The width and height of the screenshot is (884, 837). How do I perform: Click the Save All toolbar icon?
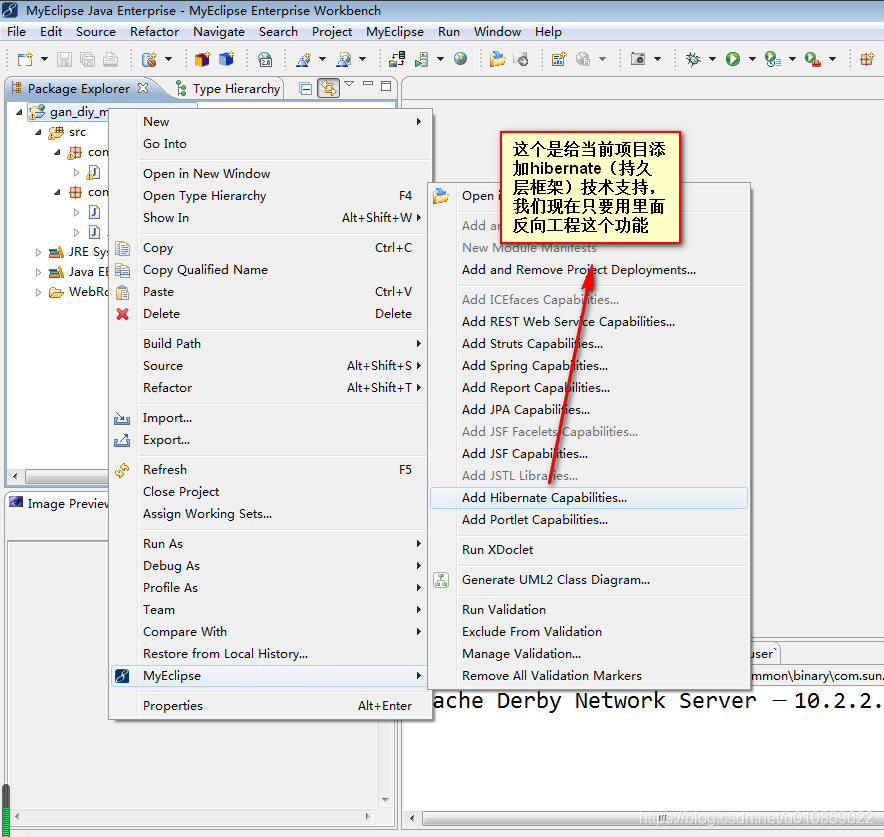87,59
